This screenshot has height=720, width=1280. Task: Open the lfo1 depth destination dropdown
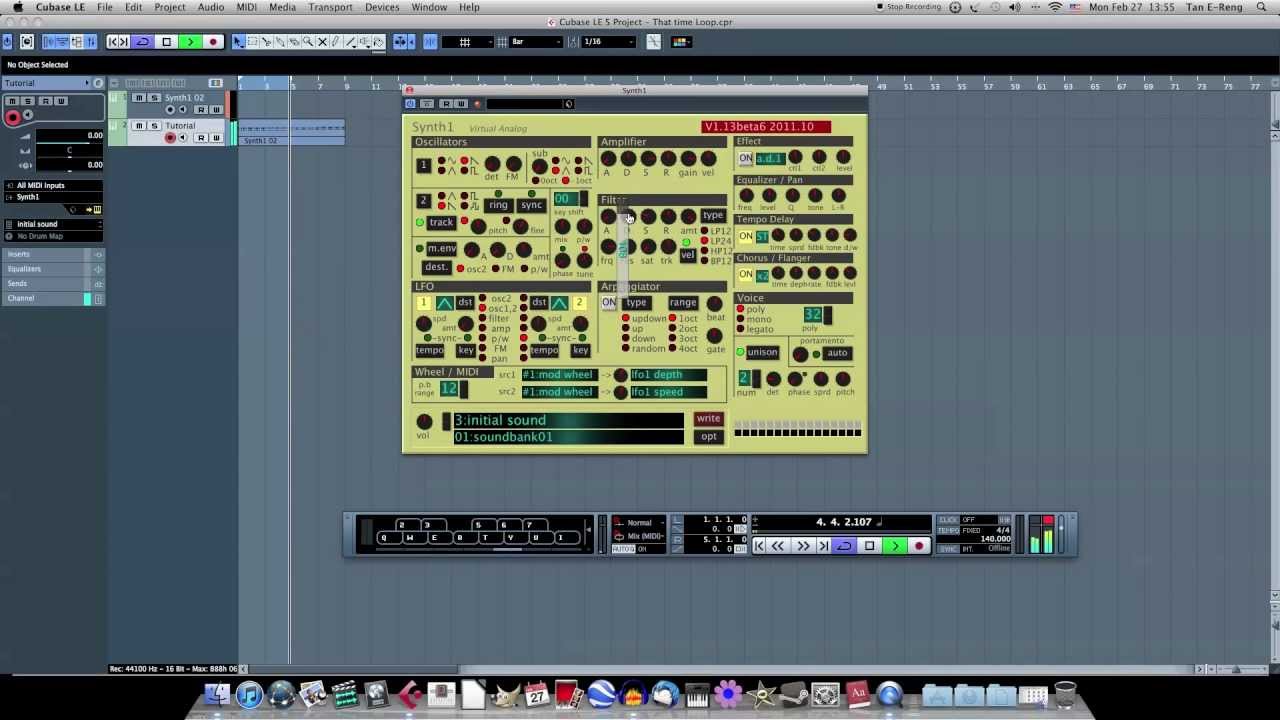(668, 375)
